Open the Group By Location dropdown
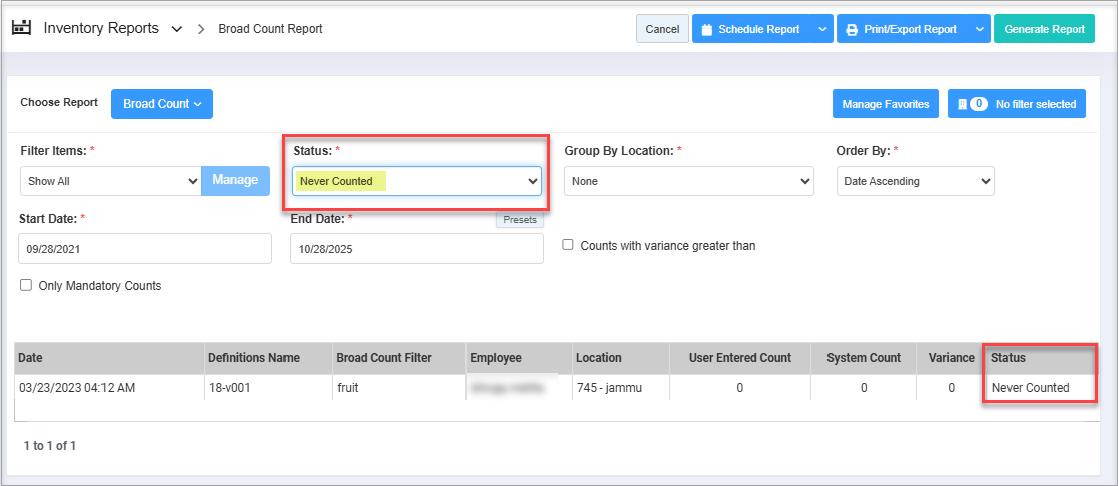The width and height of the screenshot is (1118, 486). [688, 181]
